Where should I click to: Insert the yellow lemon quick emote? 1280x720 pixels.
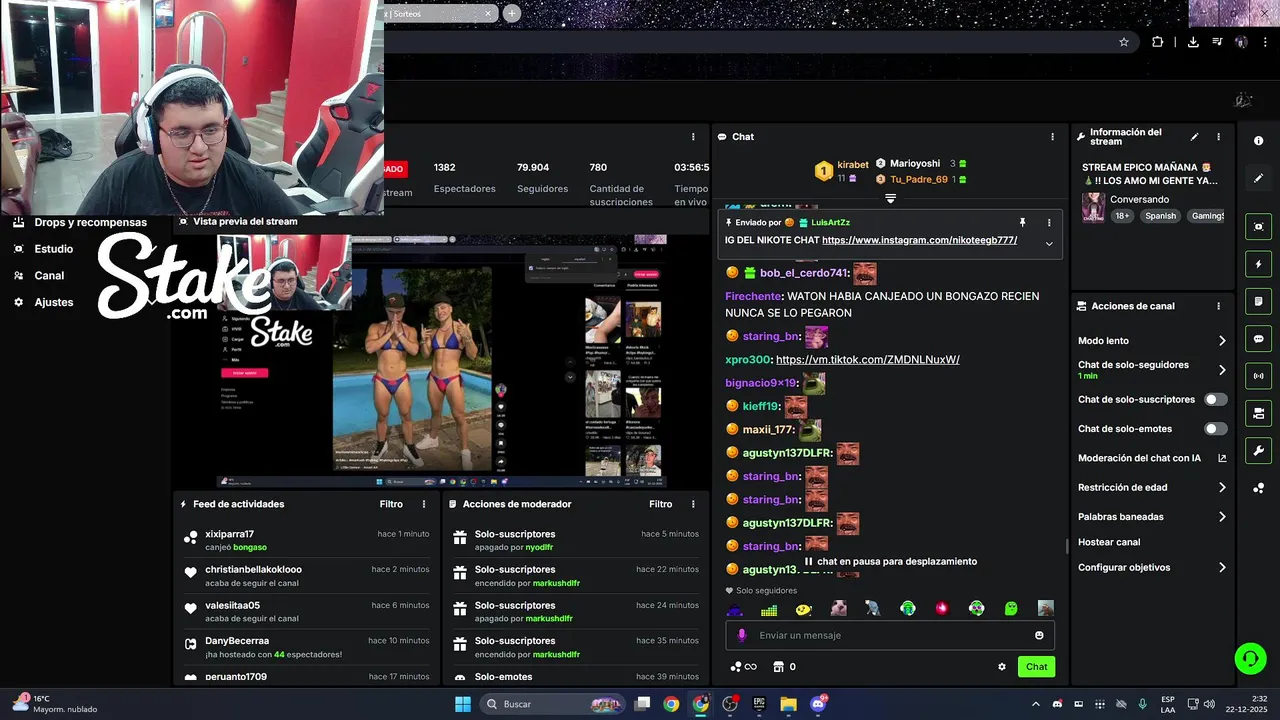(804, 608)
